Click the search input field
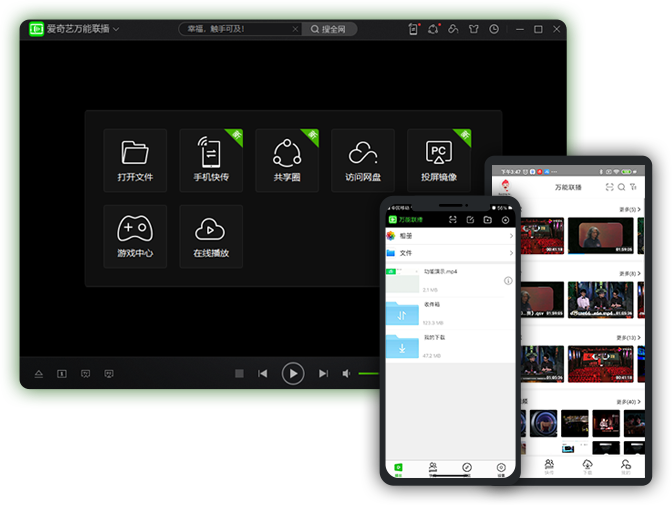The width and height of the screenshot is (672, 505). (x=238, y=29)
